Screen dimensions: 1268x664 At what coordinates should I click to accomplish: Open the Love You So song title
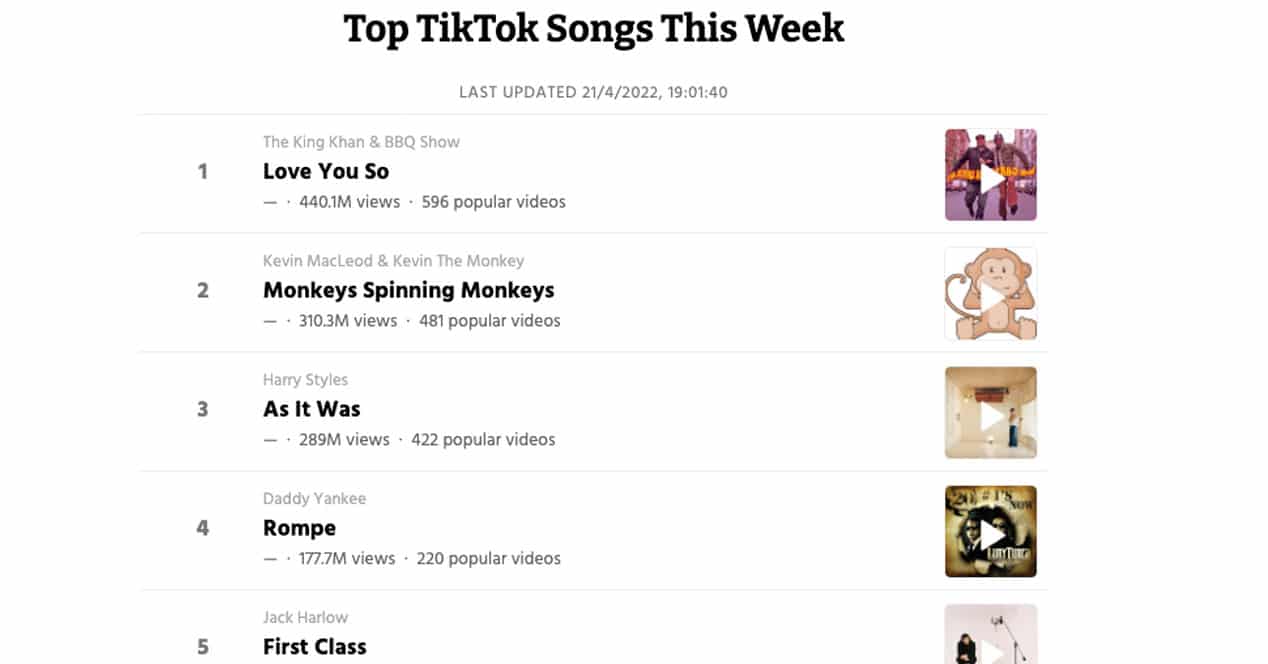click(326, 171)
